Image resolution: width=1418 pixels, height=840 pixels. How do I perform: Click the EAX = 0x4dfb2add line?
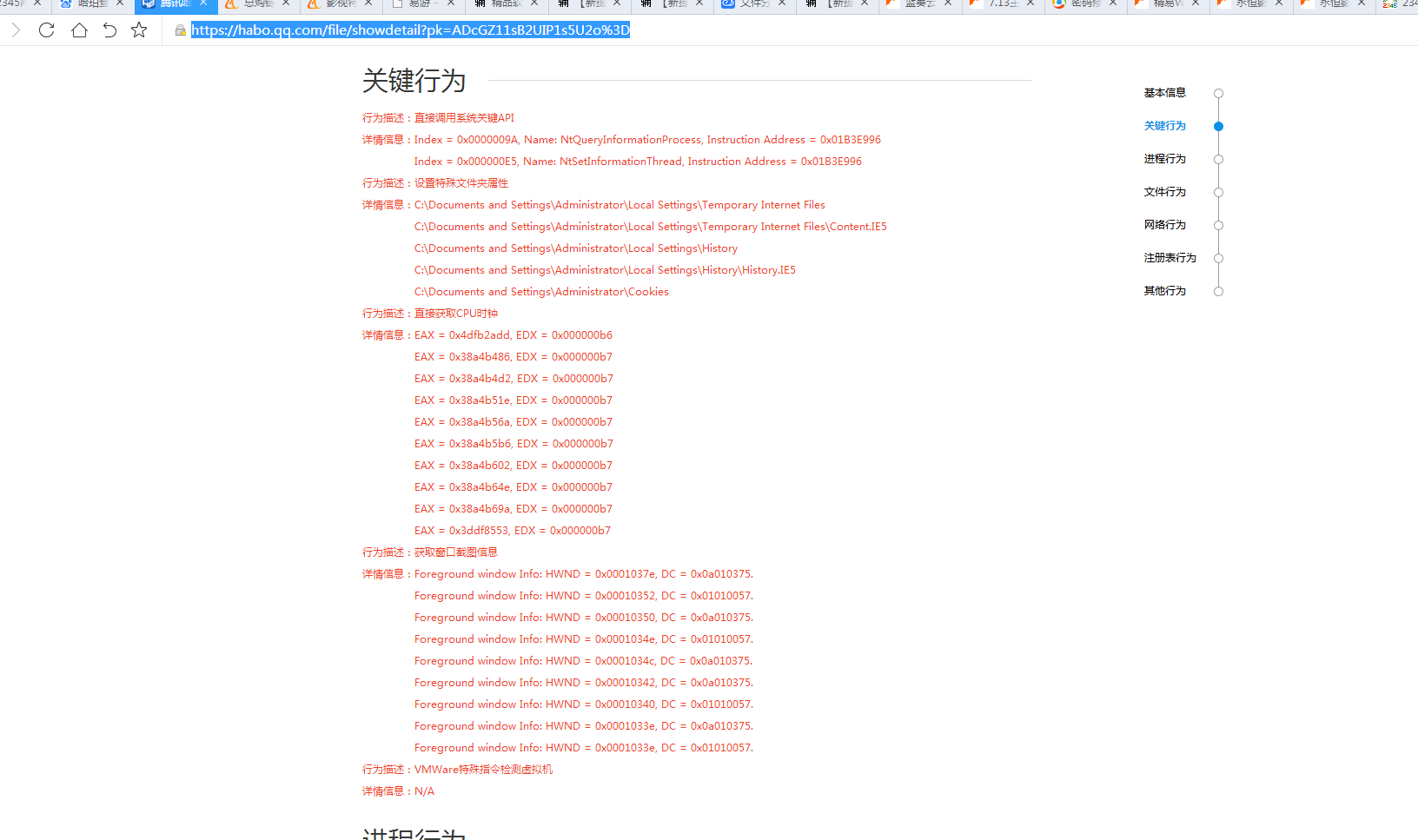[514, 335]
